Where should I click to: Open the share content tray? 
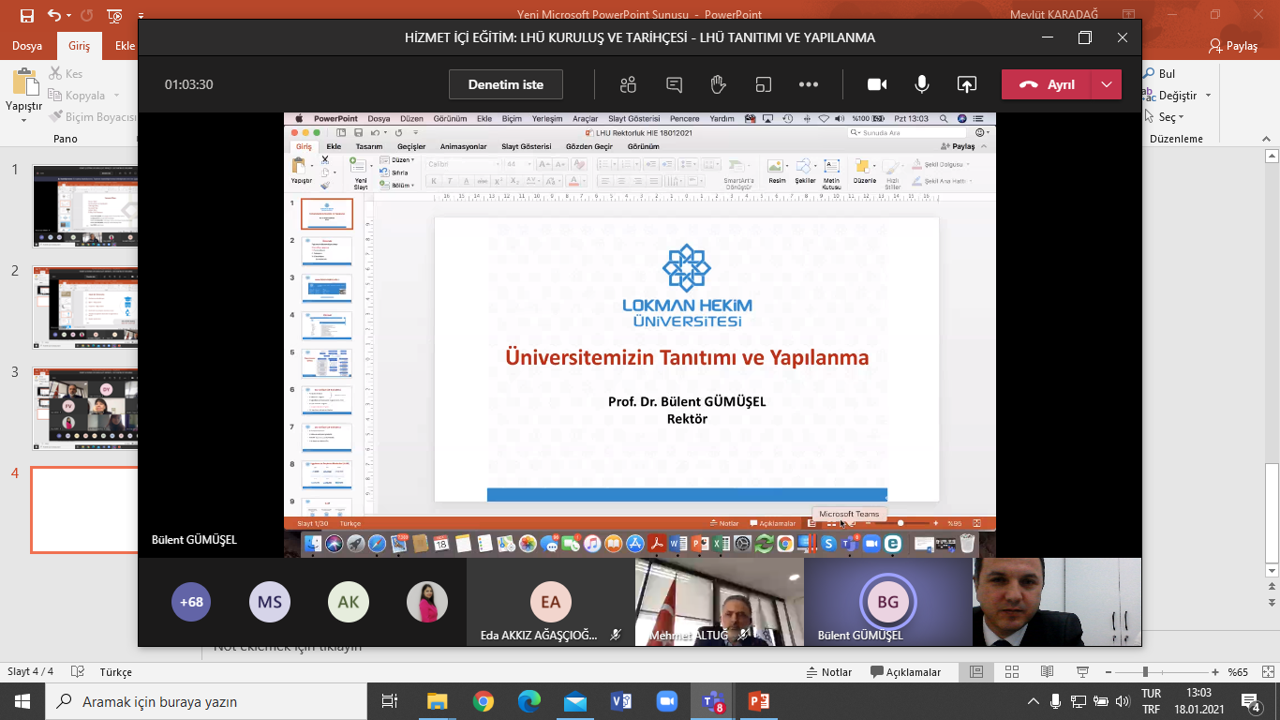[967, 85]
